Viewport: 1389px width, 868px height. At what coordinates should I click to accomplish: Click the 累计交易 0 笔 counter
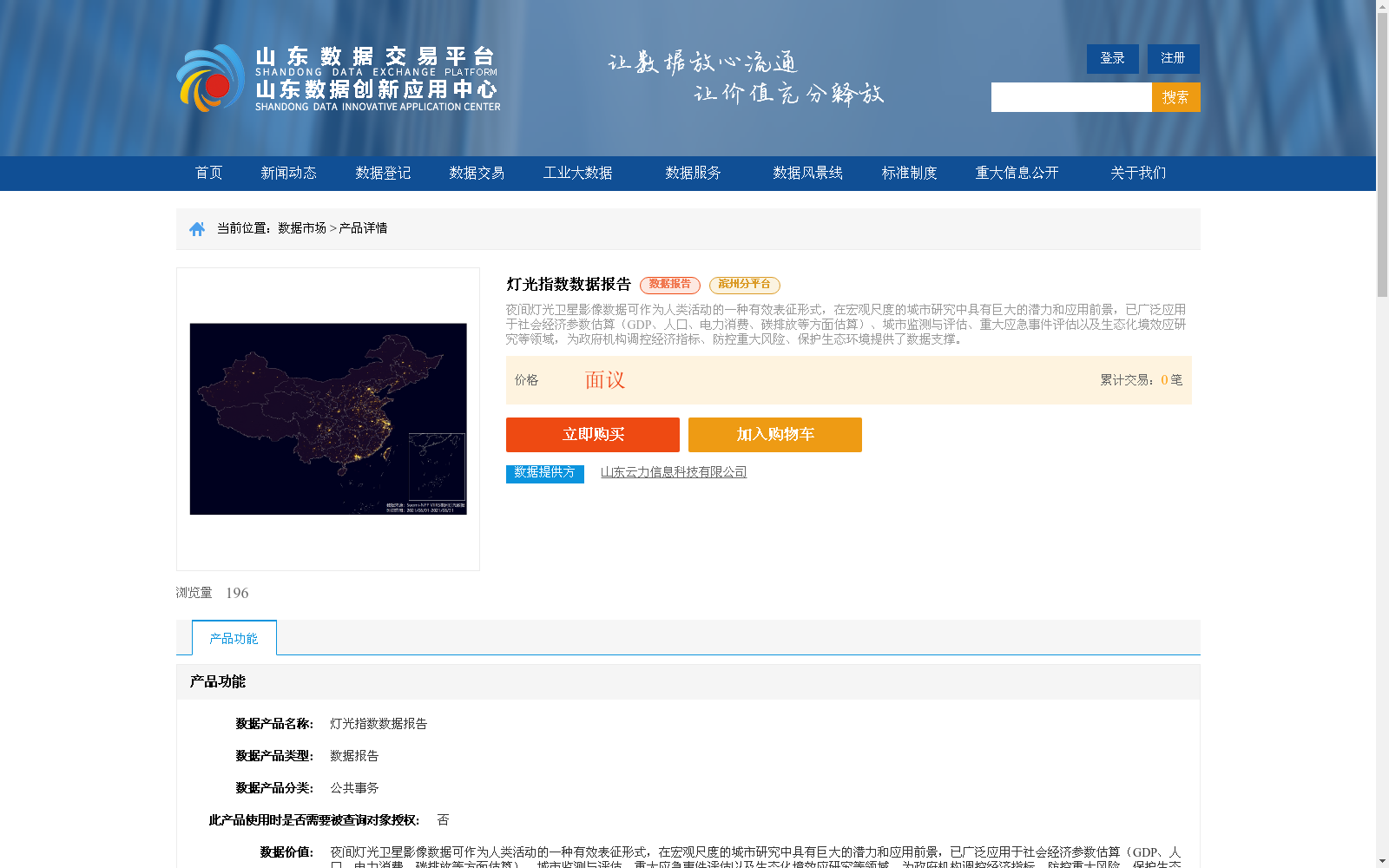1141,380
